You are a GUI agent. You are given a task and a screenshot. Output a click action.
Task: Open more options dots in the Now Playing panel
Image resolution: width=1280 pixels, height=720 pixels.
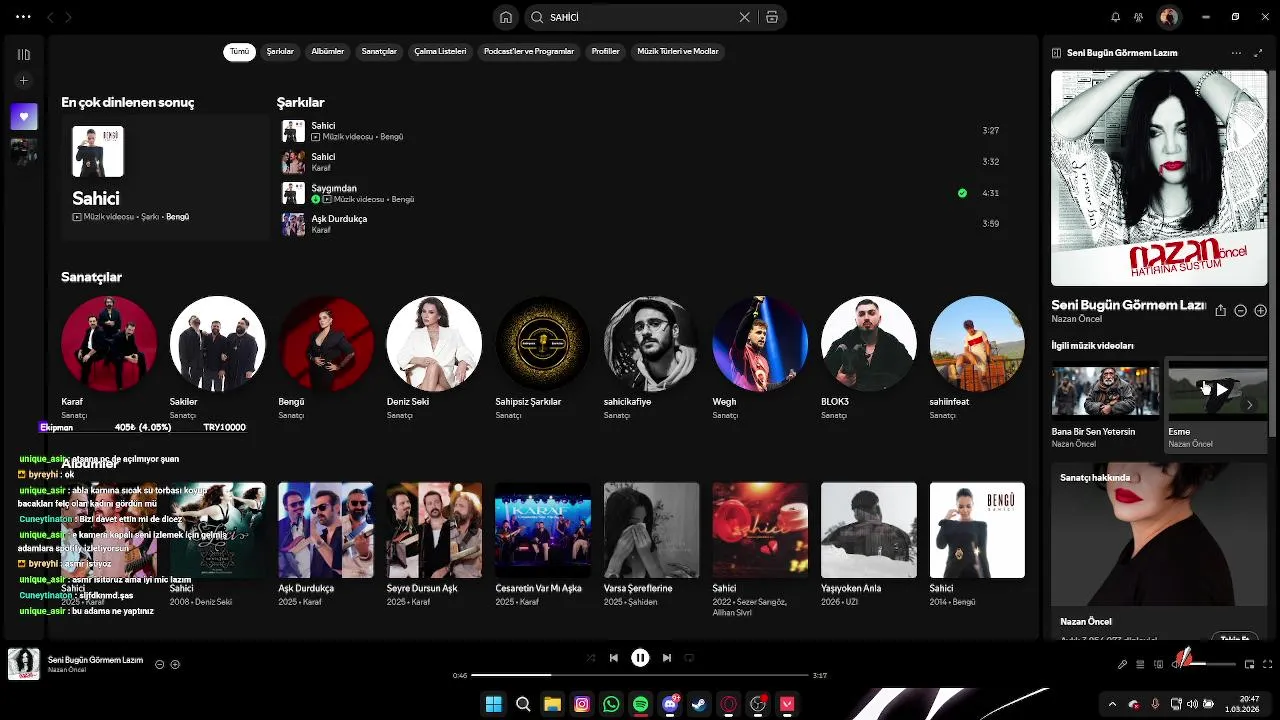[1236, 53]
